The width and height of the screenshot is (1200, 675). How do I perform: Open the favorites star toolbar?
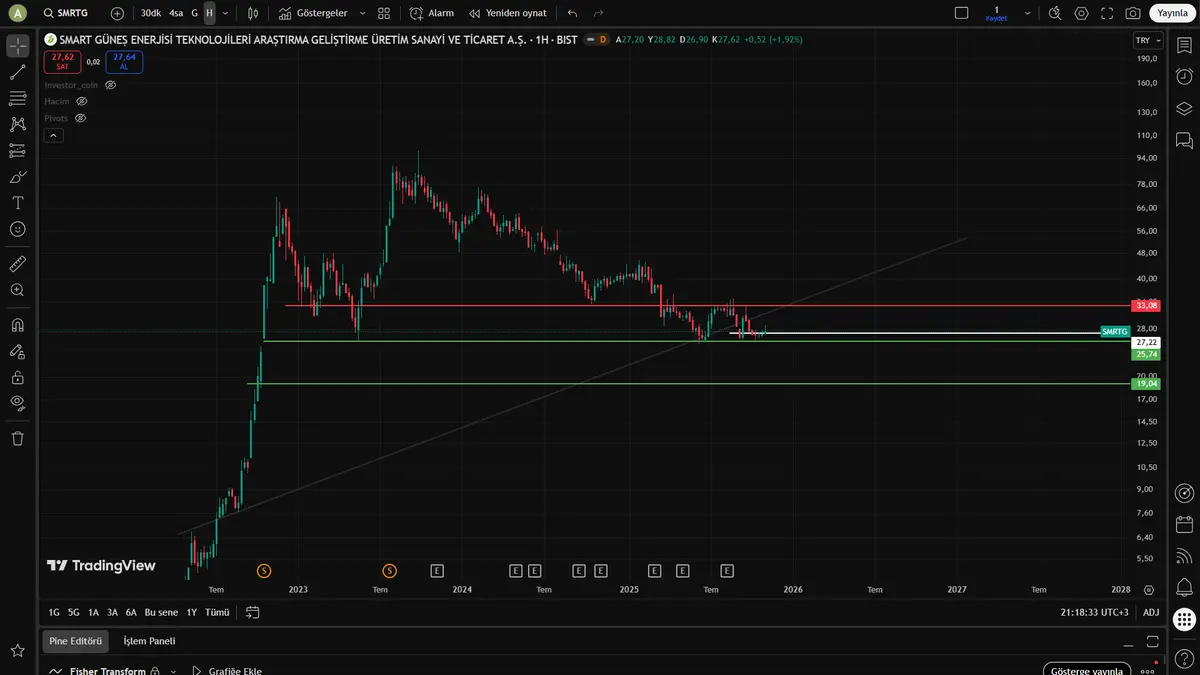[18, 651]
